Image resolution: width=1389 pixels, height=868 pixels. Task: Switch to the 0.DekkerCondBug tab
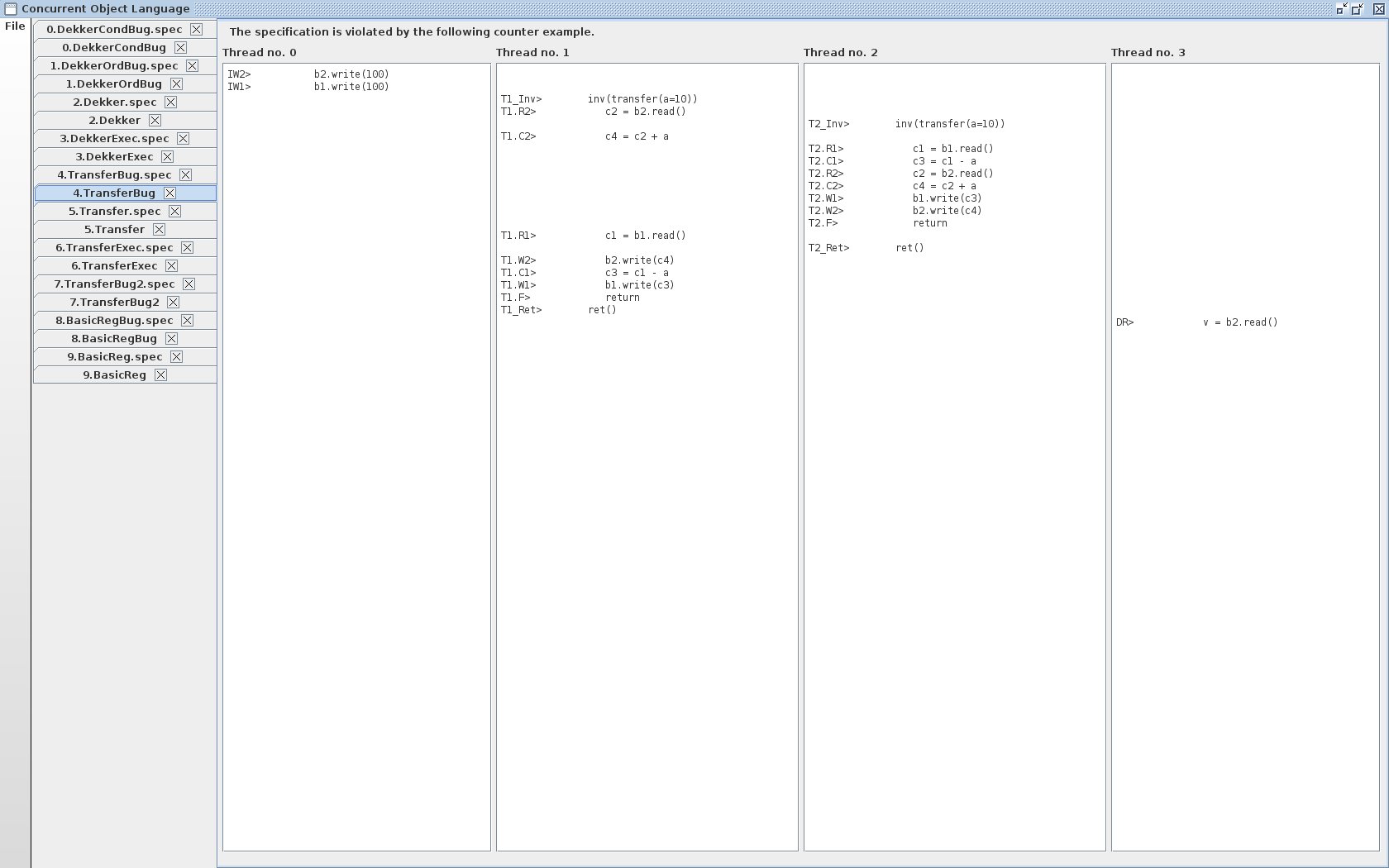(x=125, y=47)
